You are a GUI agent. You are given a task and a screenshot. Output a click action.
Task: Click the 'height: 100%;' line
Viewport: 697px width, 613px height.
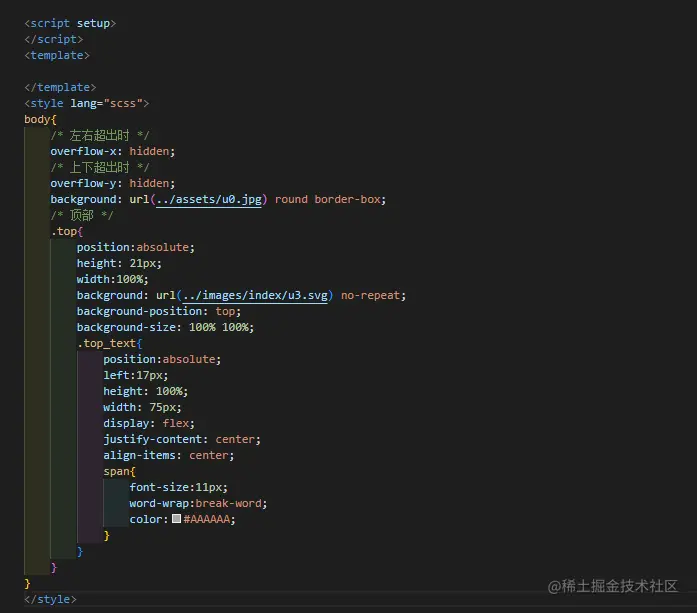(x=146, y=391)
